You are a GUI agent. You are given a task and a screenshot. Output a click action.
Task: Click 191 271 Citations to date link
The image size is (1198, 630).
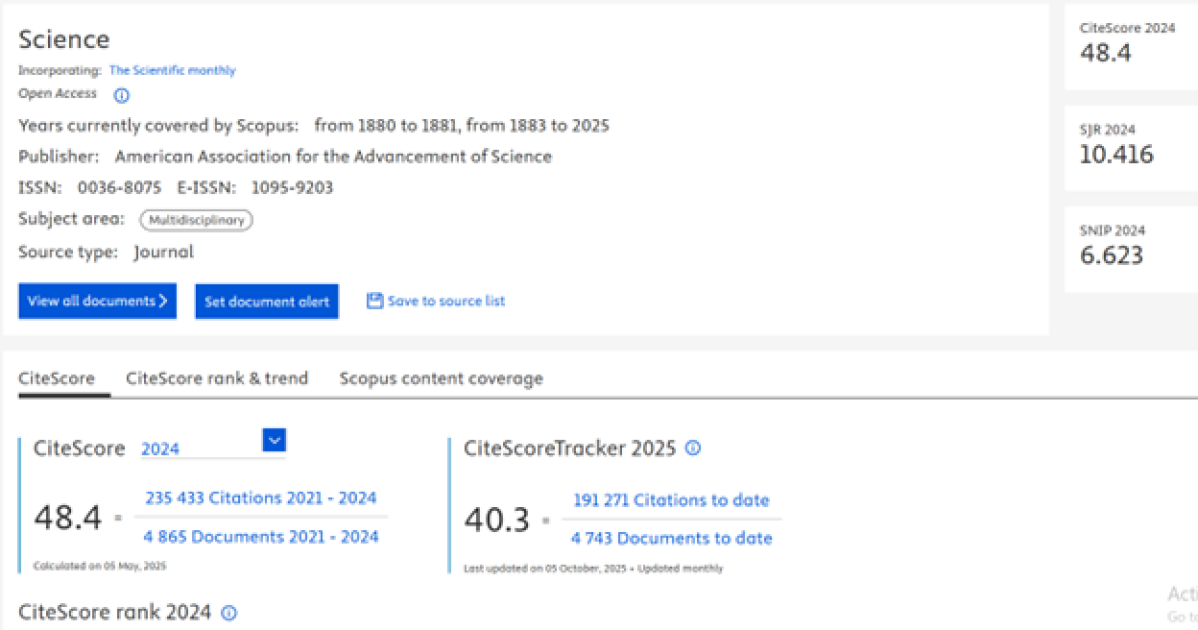tap(671, 500)
